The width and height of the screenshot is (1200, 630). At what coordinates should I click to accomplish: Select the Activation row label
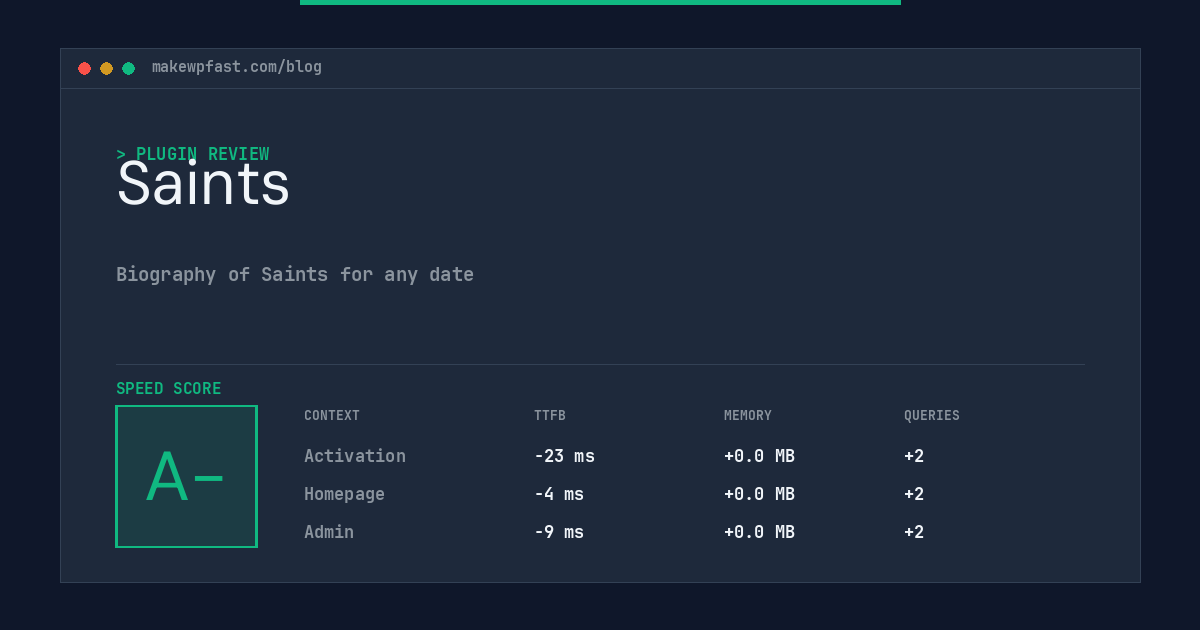coord(355,456)
